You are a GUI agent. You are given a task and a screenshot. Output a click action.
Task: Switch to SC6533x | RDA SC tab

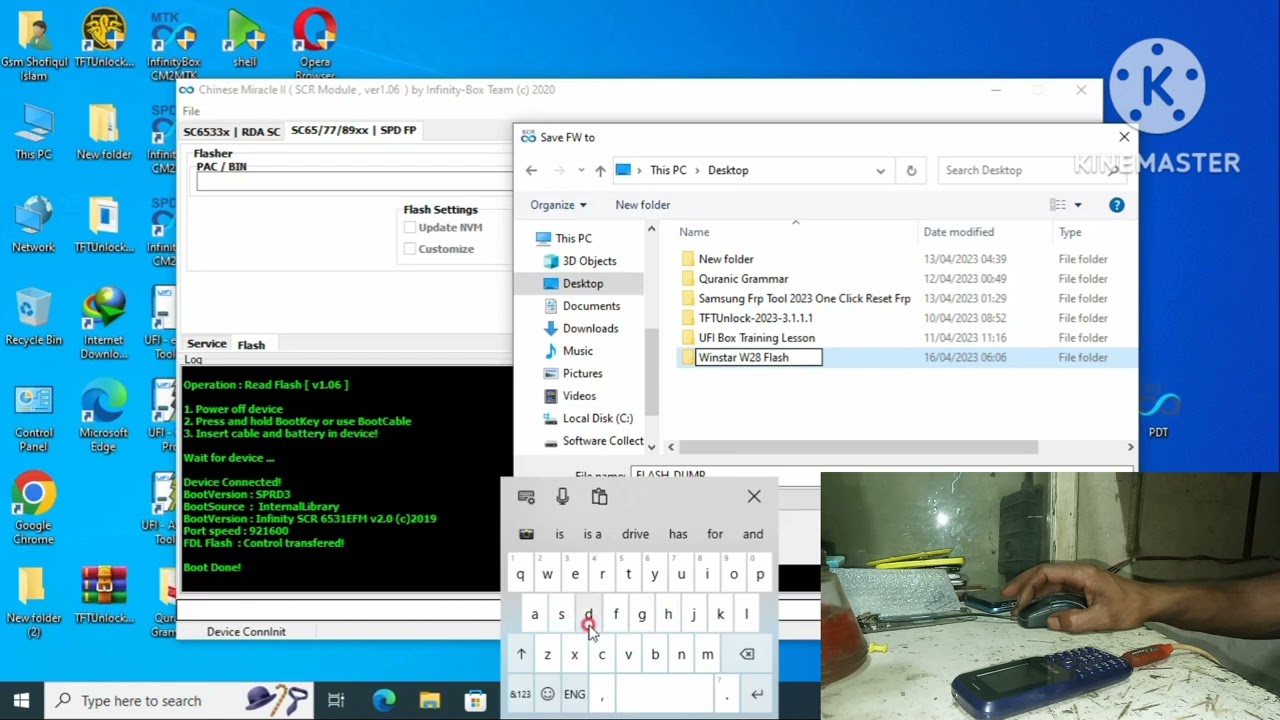pyautogui.click(x=232, y=131)
